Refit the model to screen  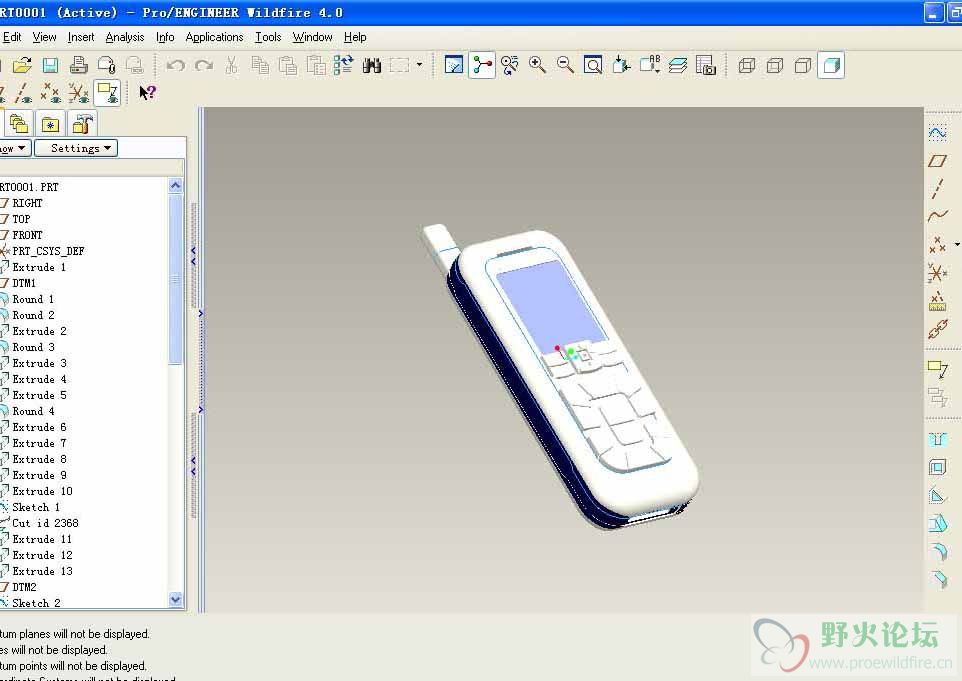[593, 65]
